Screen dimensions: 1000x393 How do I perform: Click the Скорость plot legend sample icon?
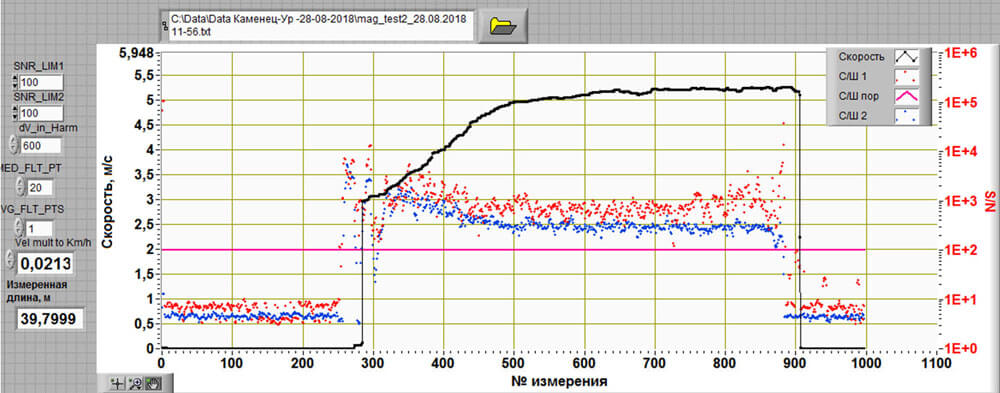coord(906,57)
